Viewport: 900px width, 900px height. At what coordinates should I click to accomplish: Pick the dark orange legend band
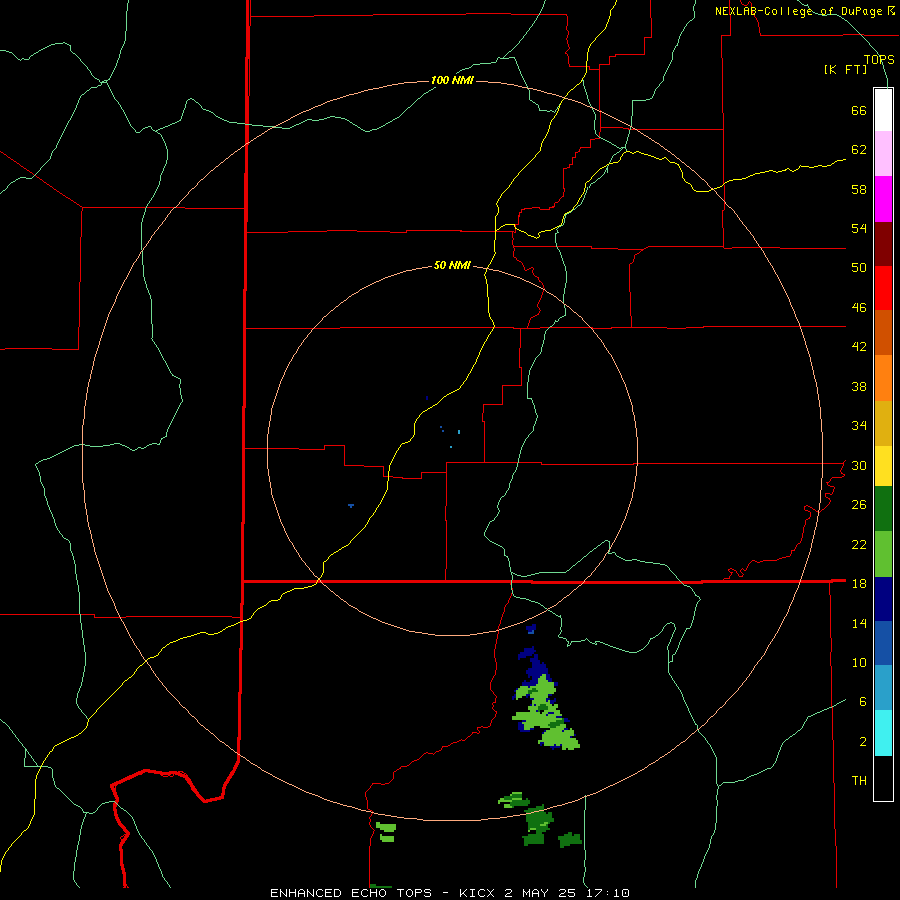tap(883, 332)
